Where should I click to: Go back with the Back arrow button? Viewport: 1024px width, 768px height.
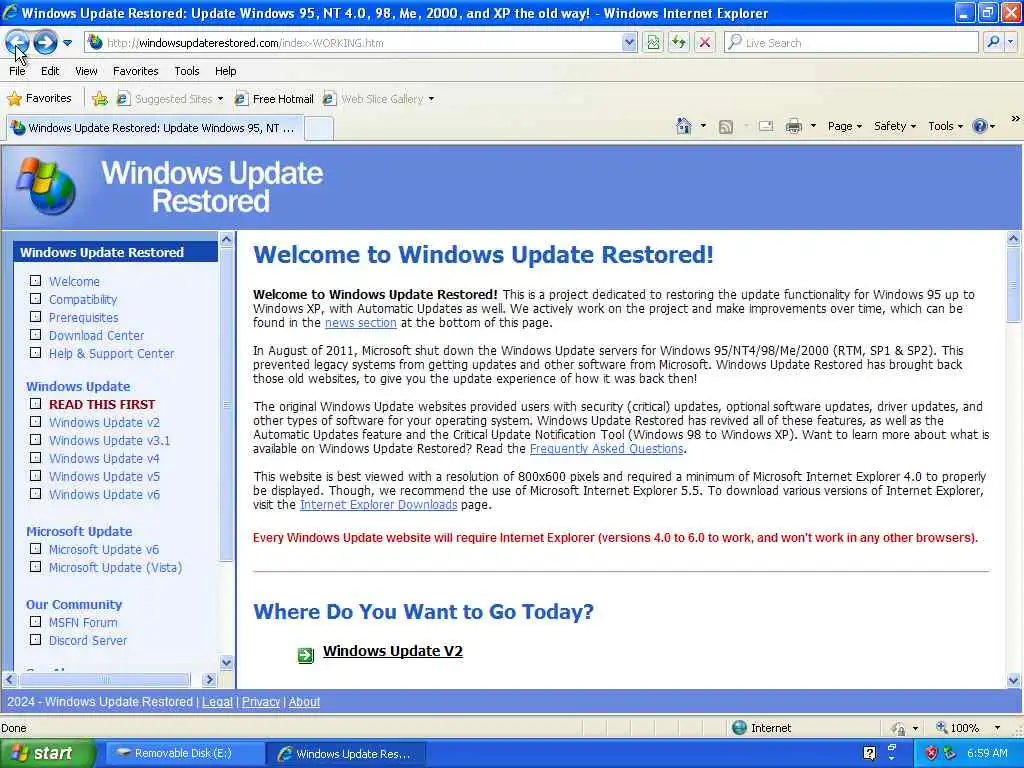click(17, 43)
